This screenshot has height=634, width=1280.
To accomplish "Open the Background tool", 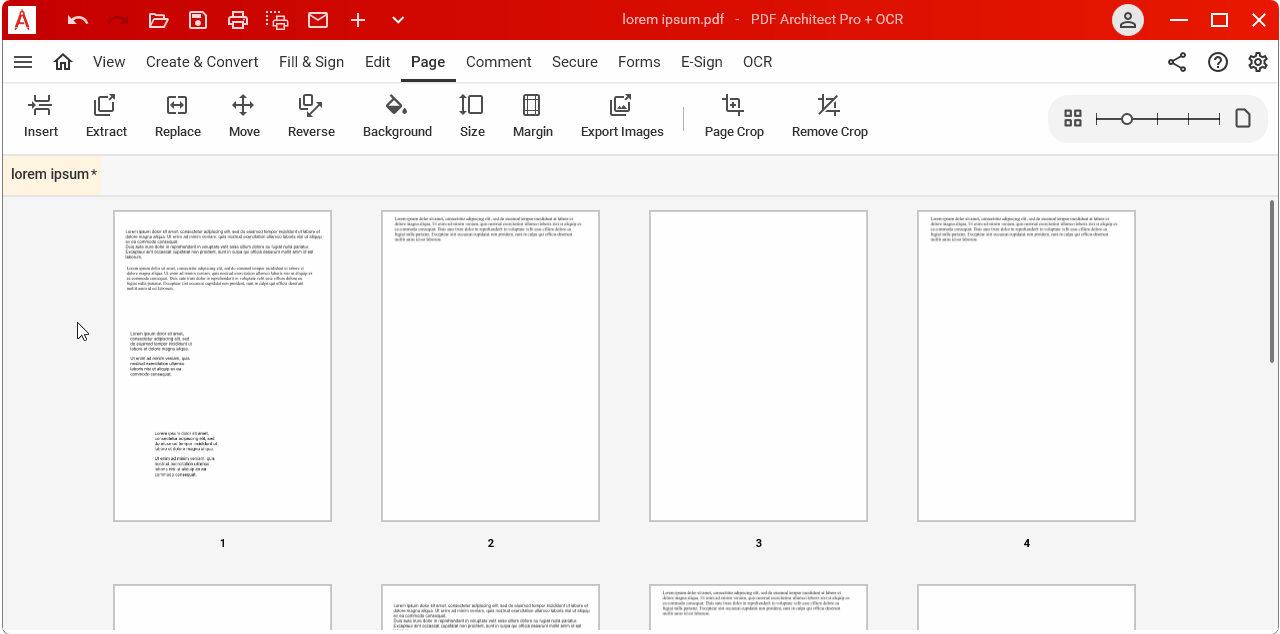I will [397, 117].
